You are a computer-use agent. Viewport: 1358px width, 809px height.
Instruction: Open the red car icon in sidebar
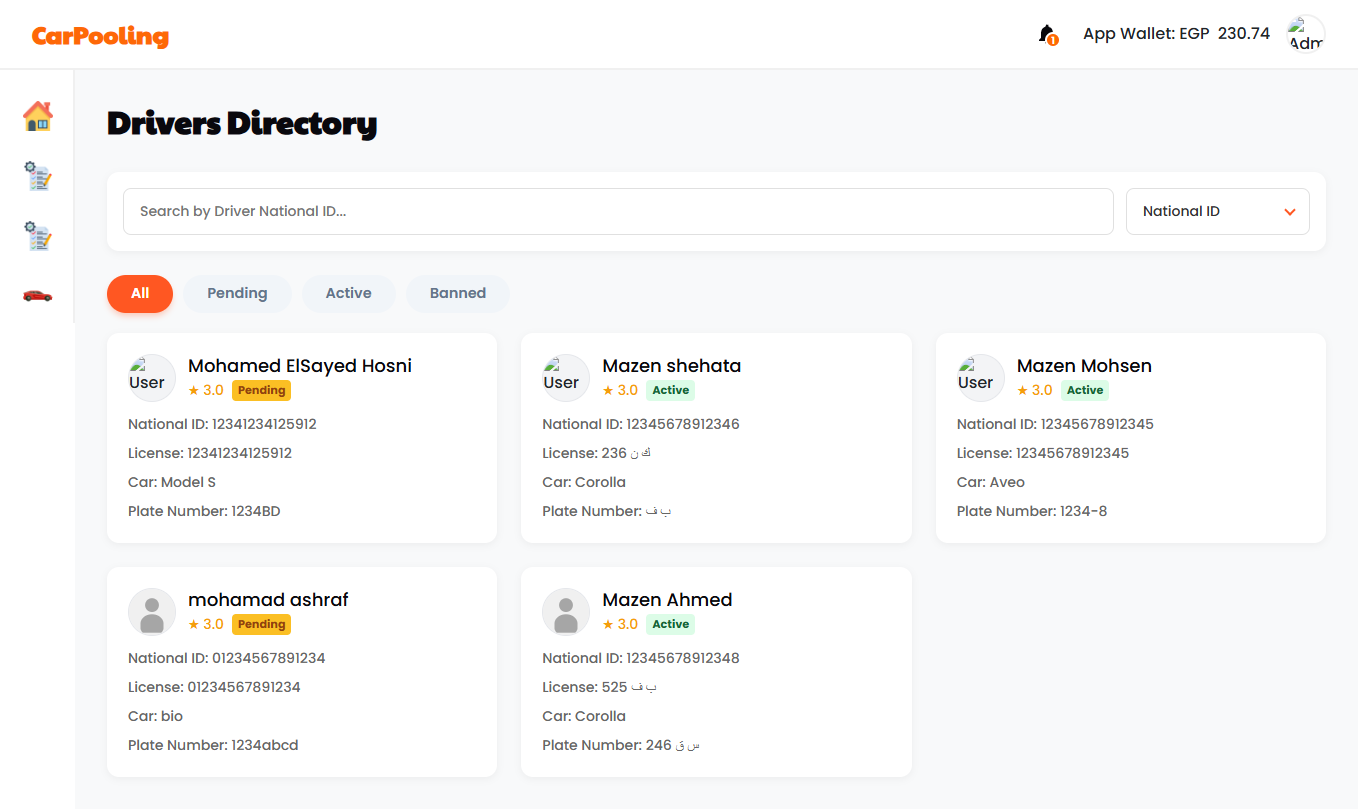[x=37, y=295]
